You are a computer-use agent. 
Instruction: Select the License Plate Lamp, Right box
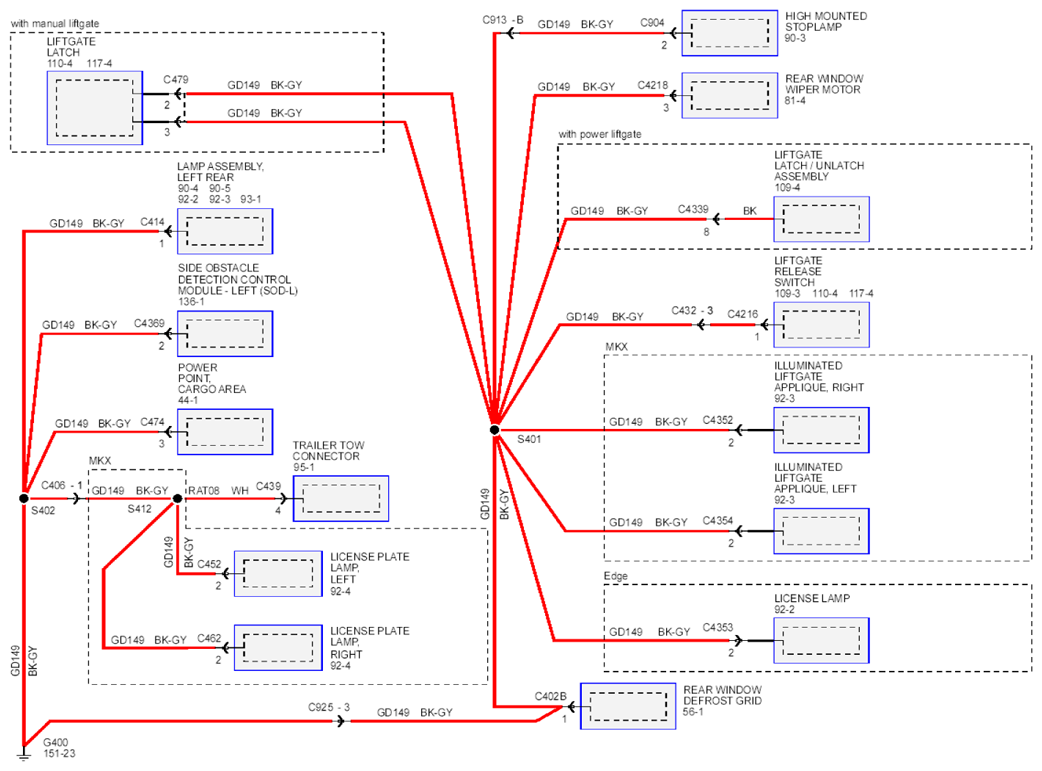pyautogui.click(x=278, y=647)
